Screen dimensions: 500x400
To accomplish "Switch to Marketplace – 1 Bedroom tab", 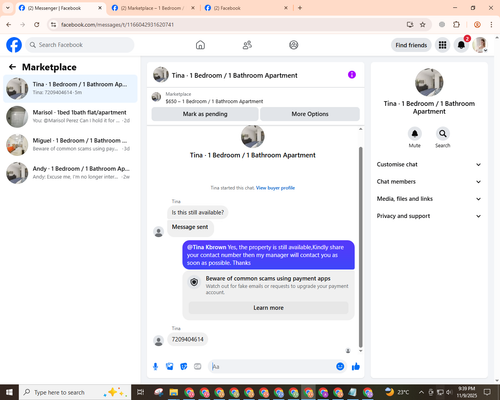I will click(152, 8).
